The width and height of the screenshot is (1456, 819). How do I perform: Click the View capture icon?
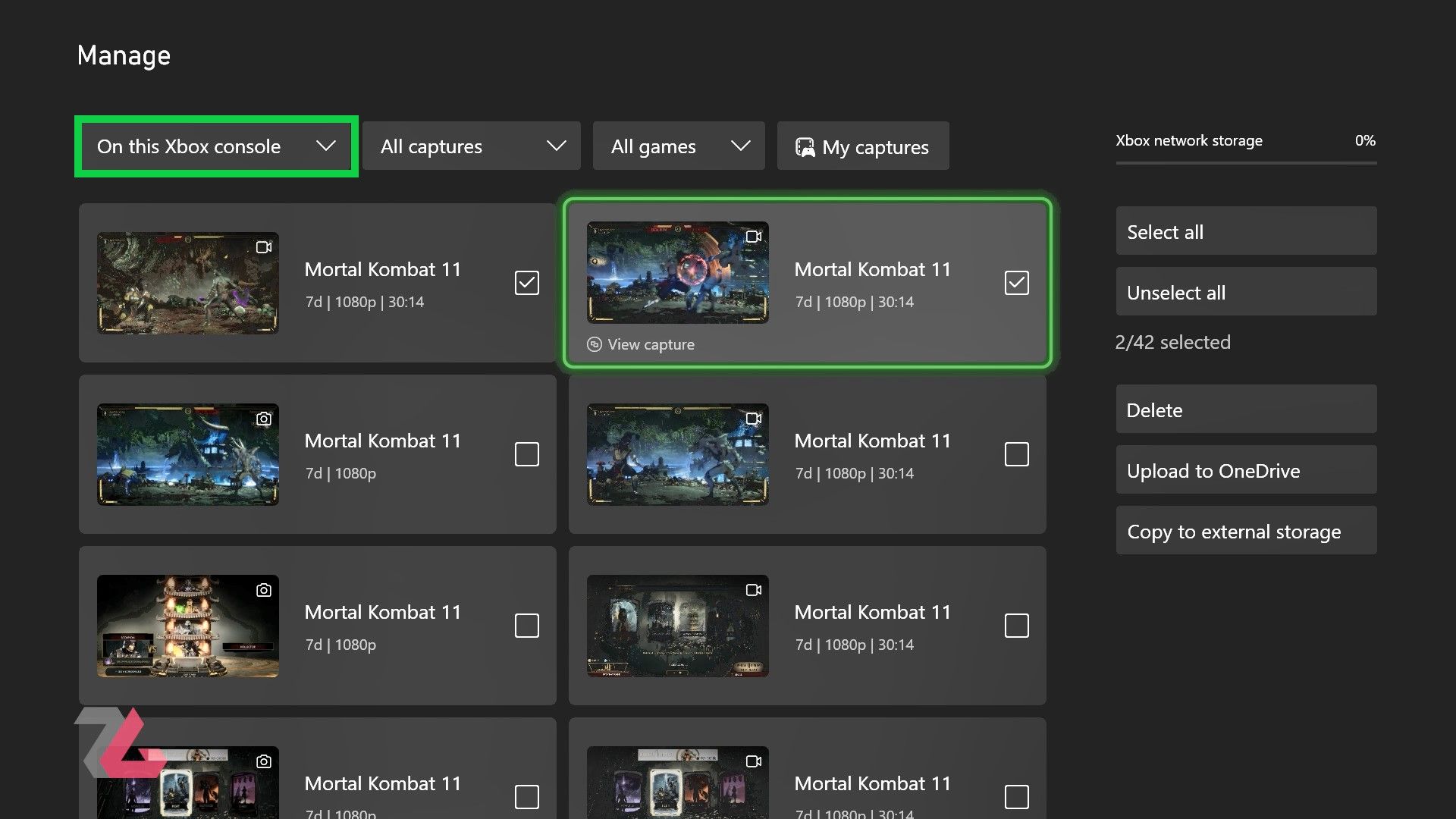595,344
